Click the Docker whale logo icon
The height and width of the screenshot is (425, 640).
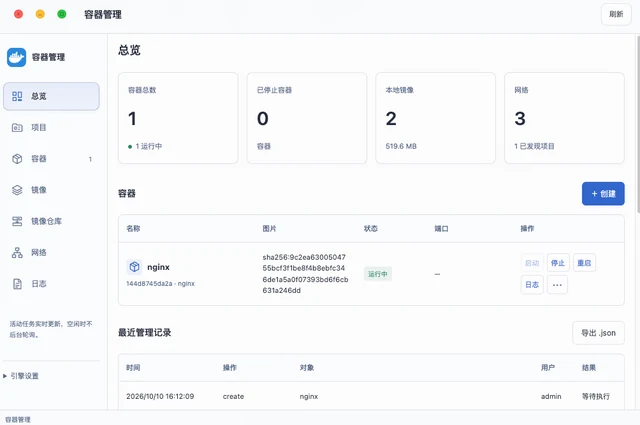(x=16, y=57)
